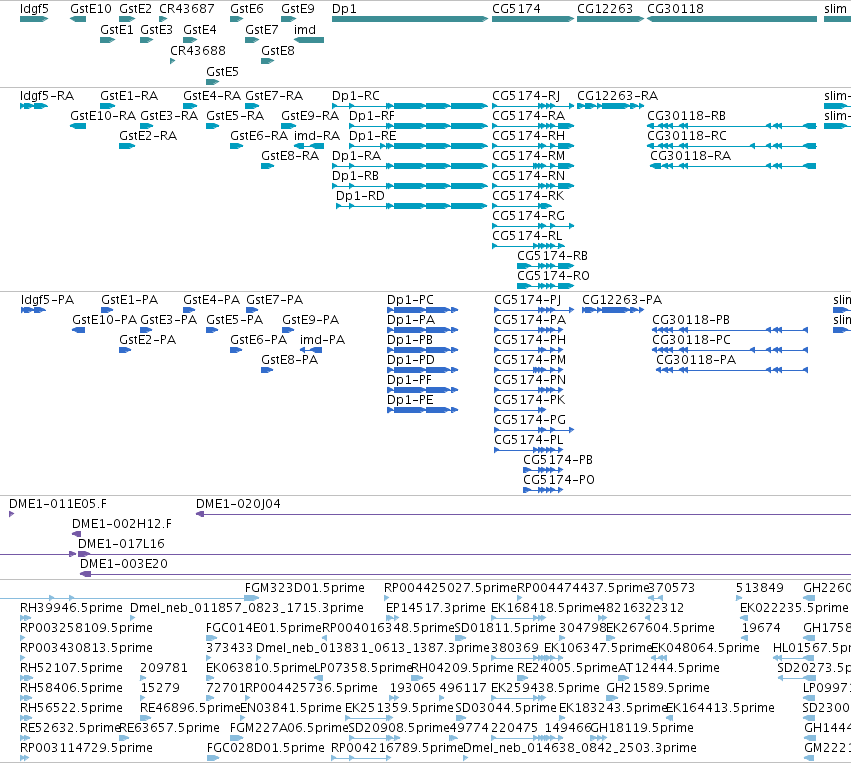Viewport: 851px width, 763px height.
Task: Click protein Idgf5-PA label
Action: point(47,300)
